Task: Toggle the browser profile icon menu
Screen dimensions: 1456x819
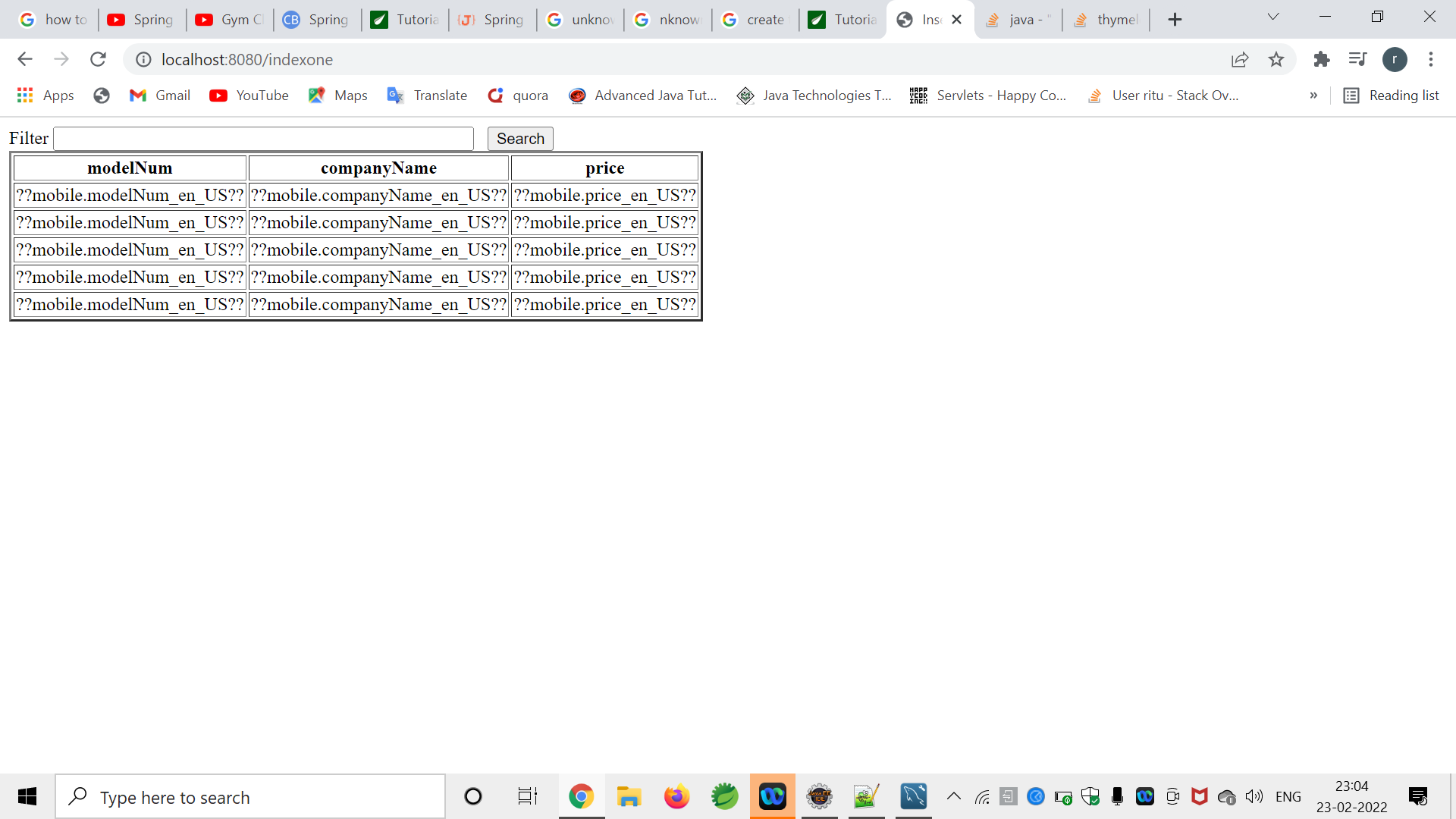Action: (x=1395, y=59)
